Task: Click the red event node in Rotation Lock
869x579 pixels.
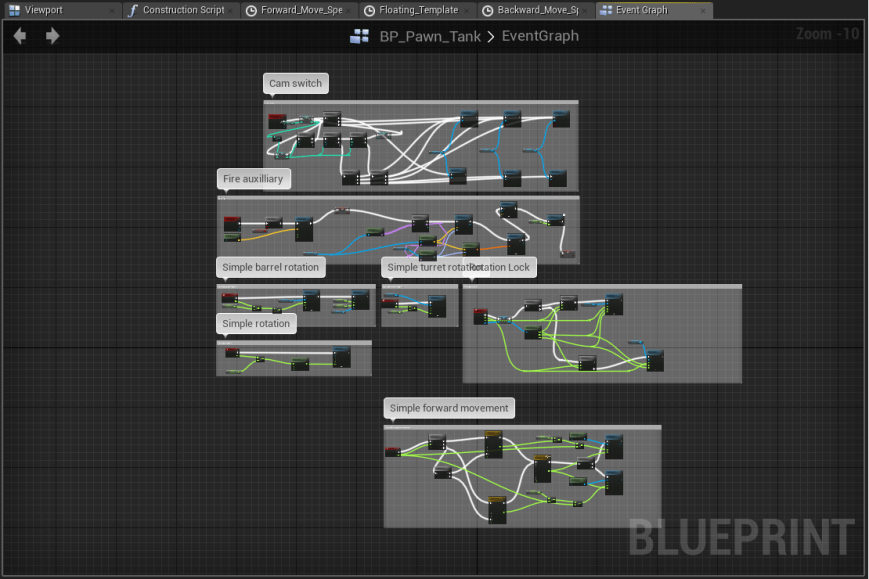Action: (480, 317)
